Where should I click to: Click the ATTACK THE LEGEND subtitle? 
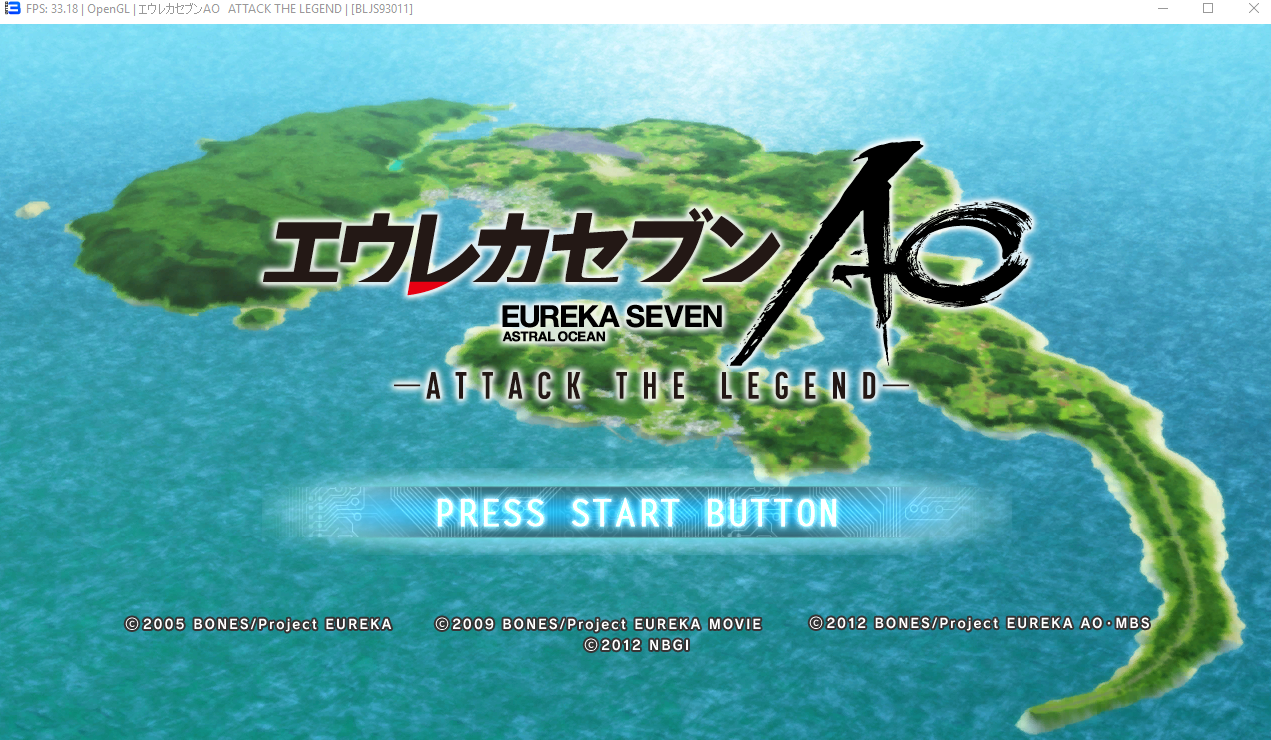[x=651, y=385]
